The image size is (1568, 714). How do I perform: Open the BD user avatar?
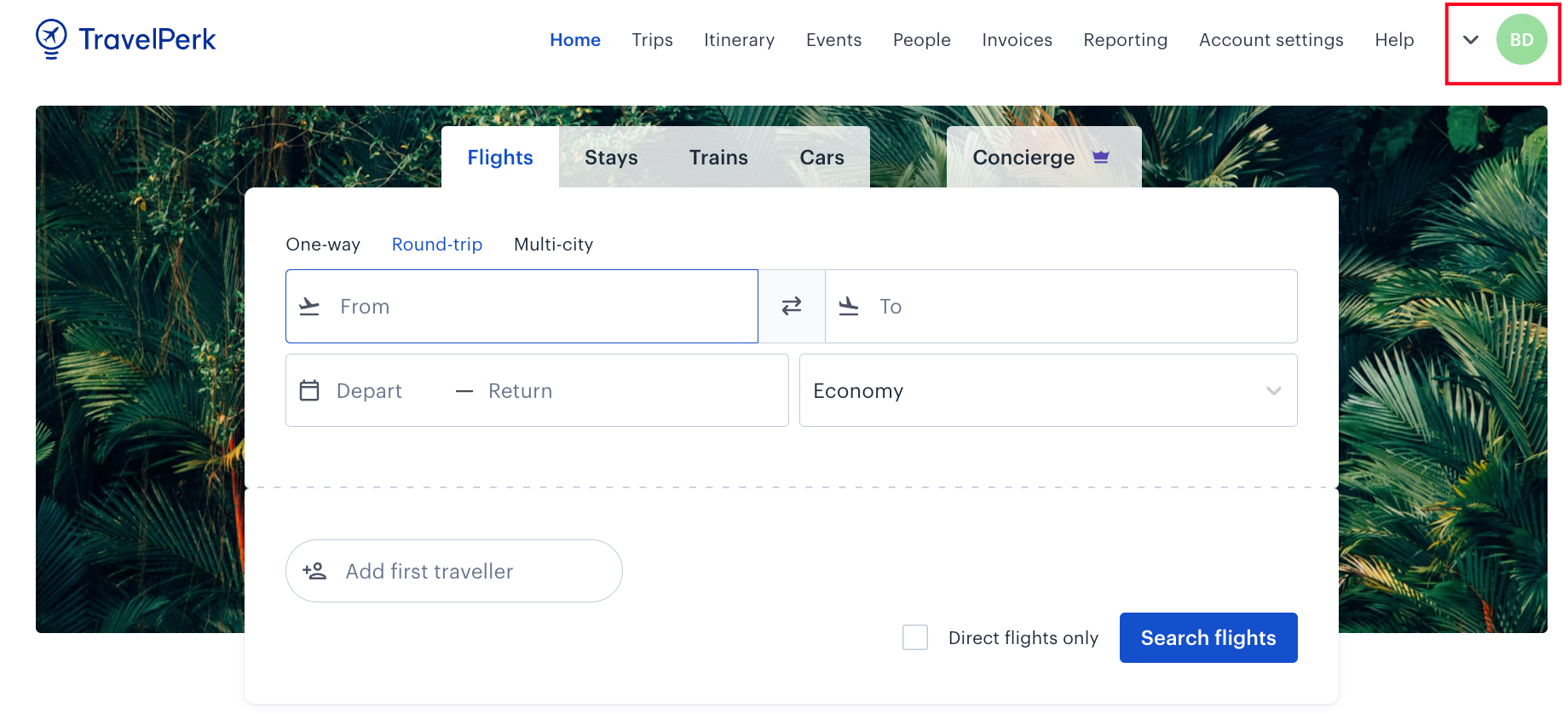tap(1523, 38)
